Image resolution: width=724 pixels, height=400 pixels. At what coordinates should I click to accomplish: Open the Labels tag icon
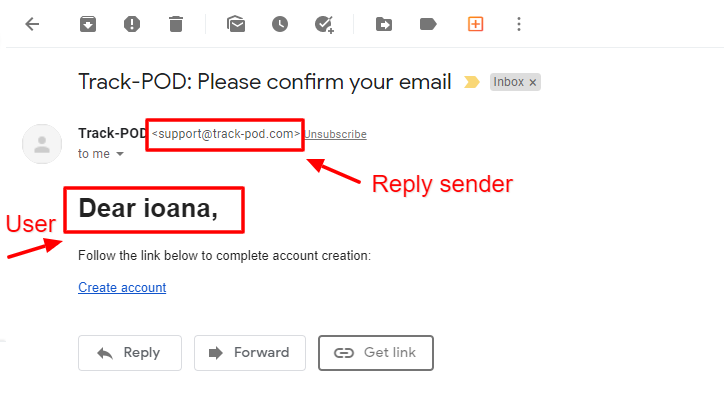tap(428, 24)
